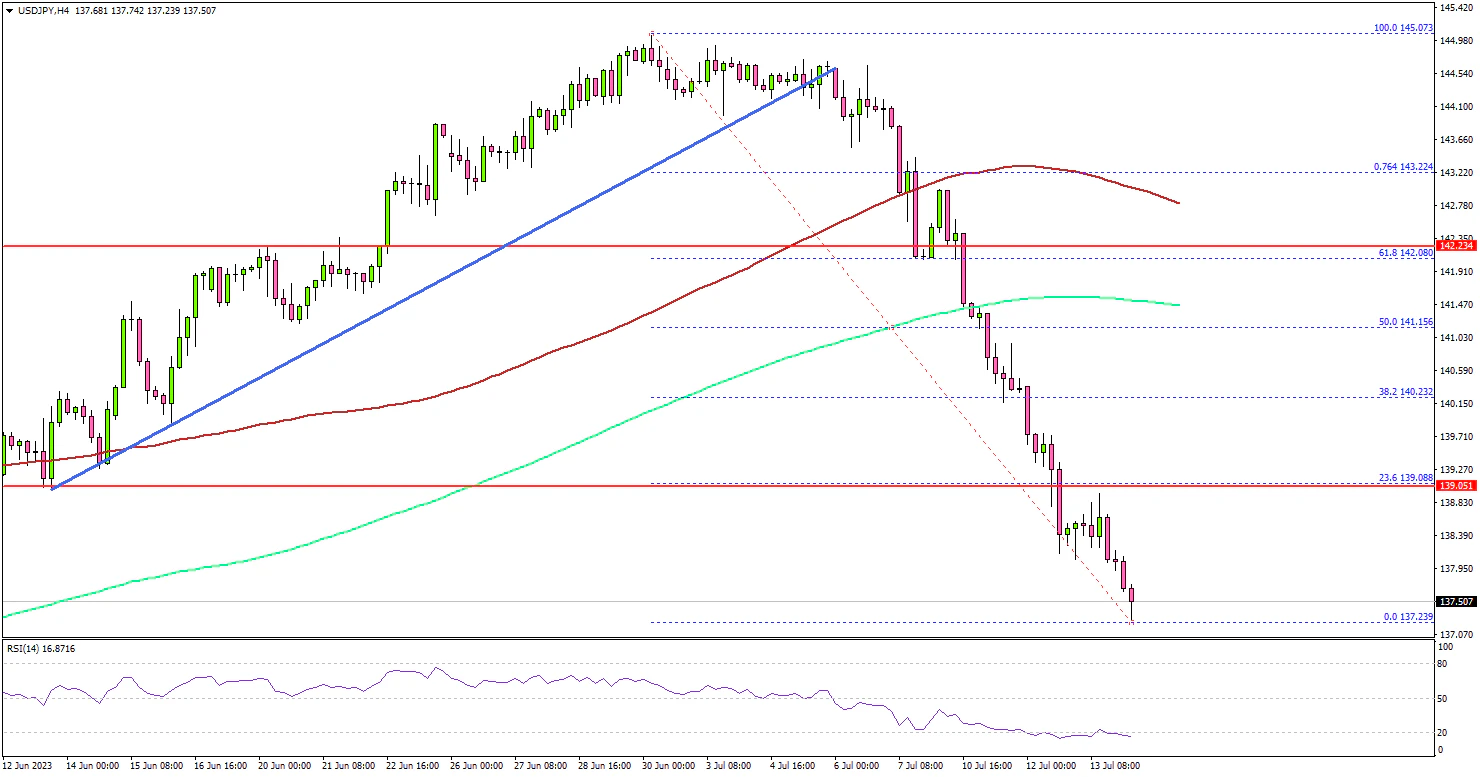Click the 12 Jun 2023 date label
This screenshot has width=1480, height=777.
click(29, 765)
